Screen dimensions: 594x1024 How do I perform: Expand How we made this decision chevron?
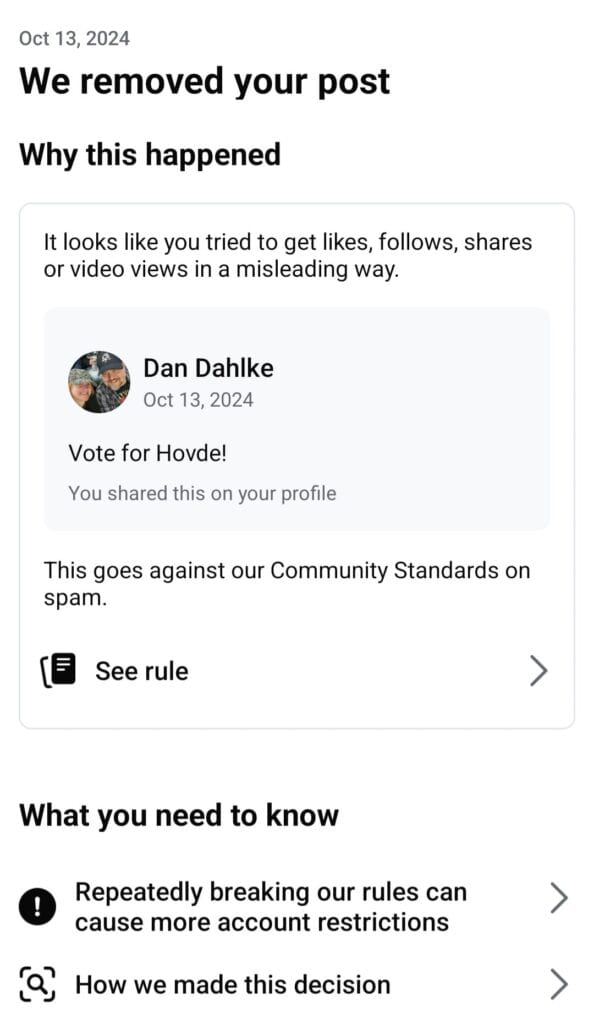pyautogui.click(x=559, y=984)
